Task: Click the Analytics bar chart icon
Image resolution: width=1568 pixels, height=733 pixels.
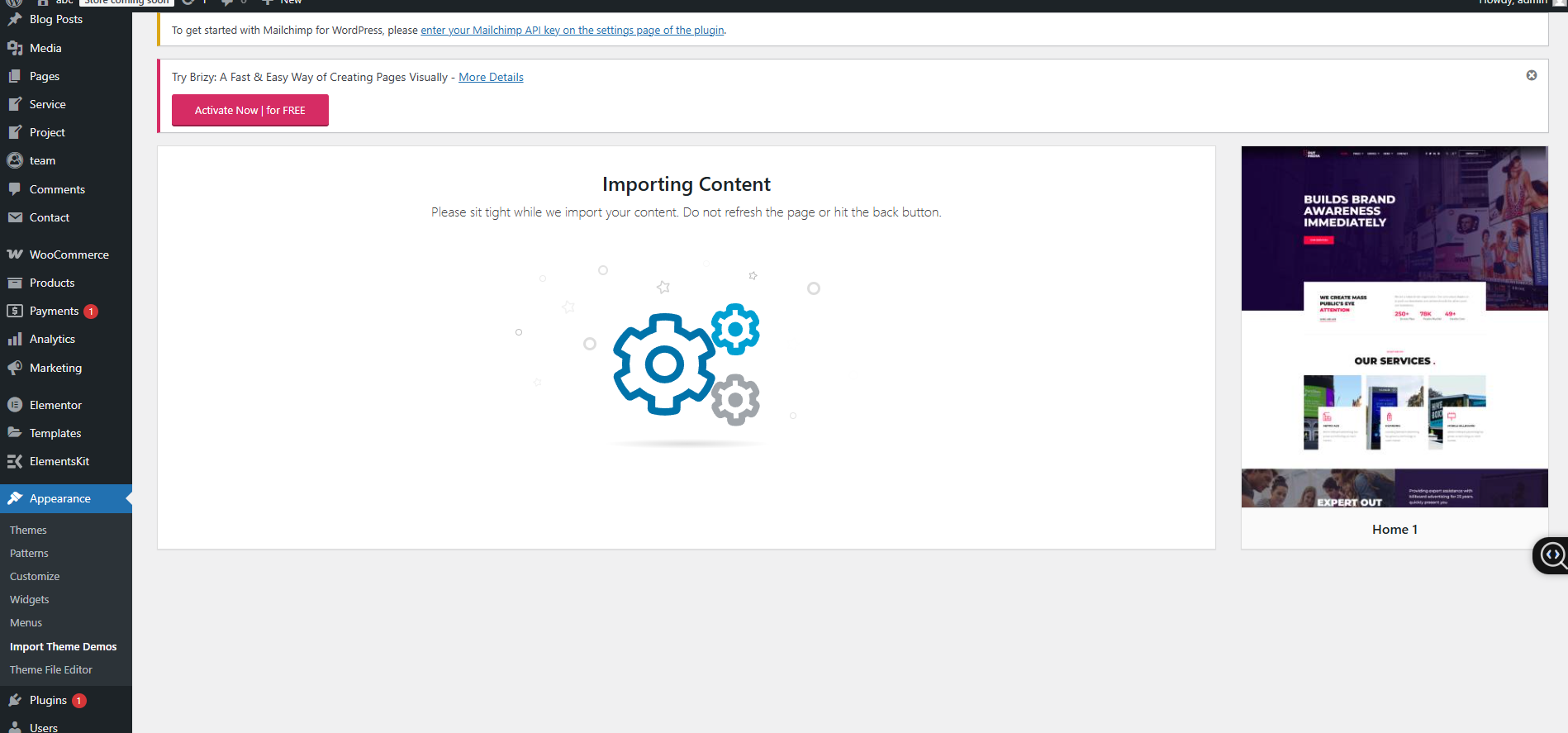Action: (15, 339)
